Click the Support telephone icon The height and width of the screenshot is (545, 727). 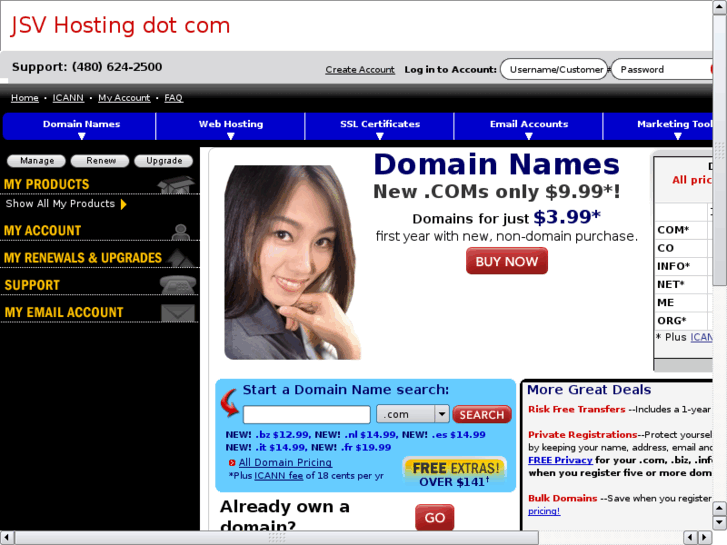[178, 285]
